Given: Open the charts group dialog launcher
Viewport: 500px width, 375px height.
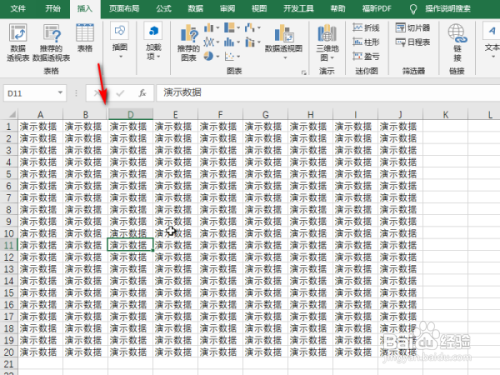Looking at the screenshot, I should point(304,72).
